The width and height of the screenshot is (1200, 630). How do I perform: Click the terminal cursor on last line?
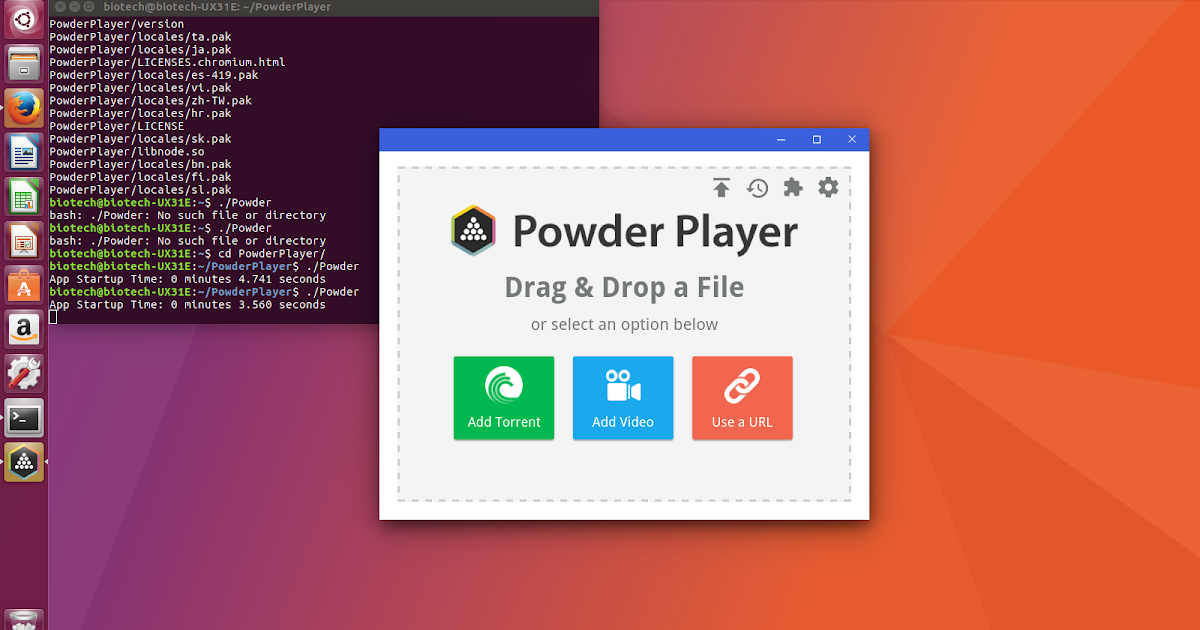53,317
